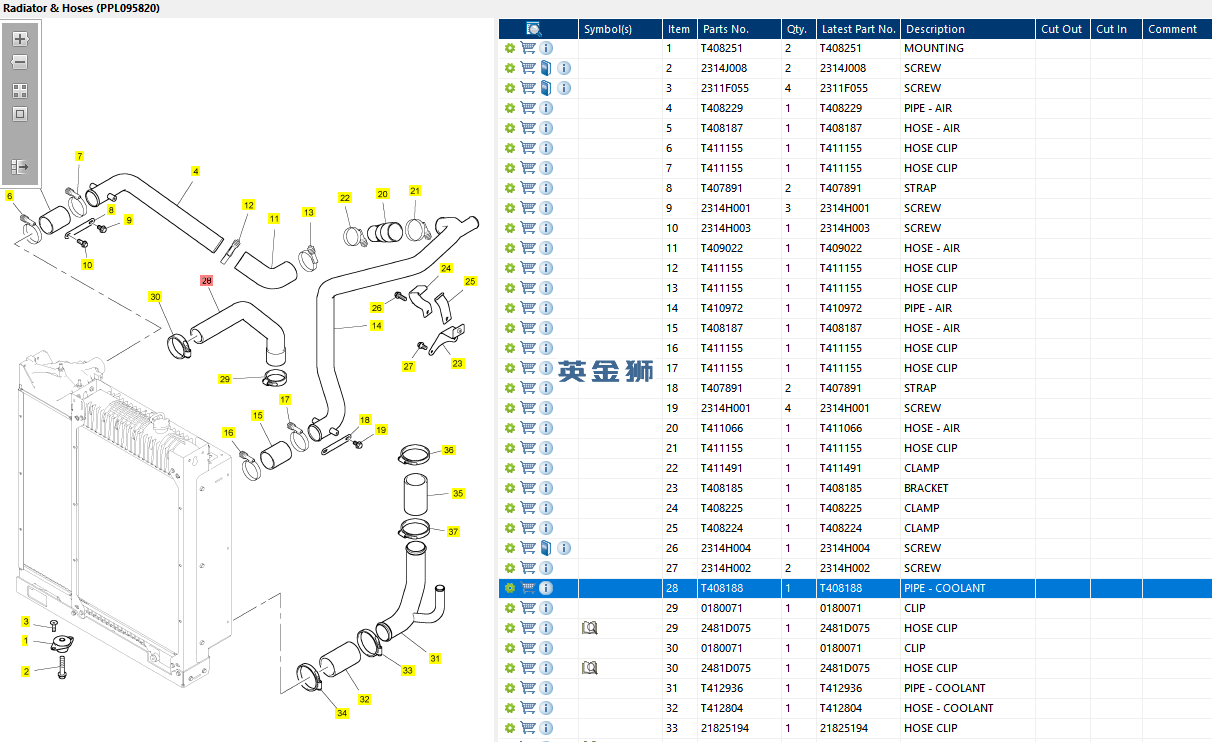Select highlighted callout 28 on the diagram

tap(207, 281)
